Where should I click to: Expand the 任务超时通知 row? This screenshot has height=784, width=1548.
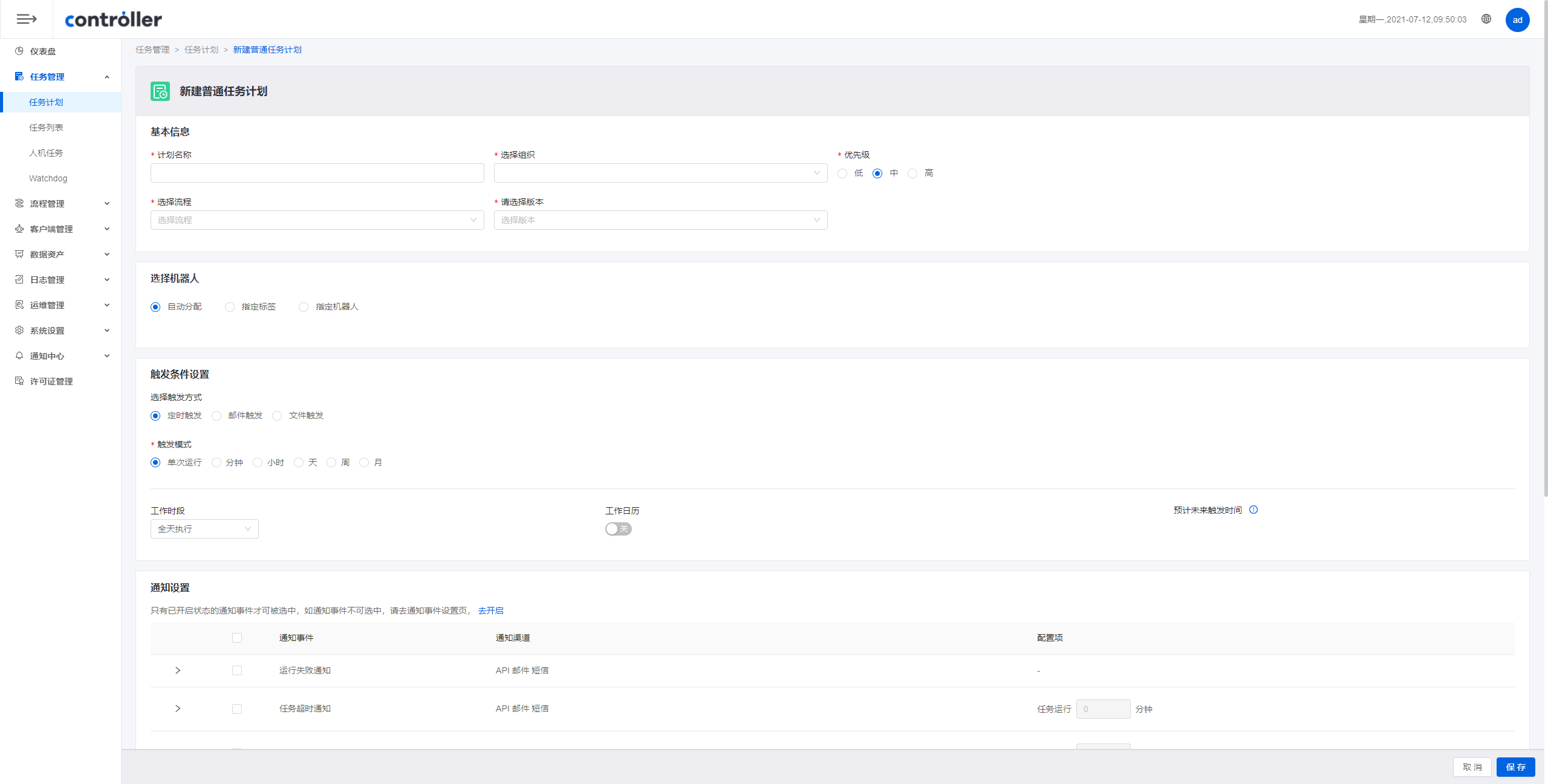tap(178, 708)
